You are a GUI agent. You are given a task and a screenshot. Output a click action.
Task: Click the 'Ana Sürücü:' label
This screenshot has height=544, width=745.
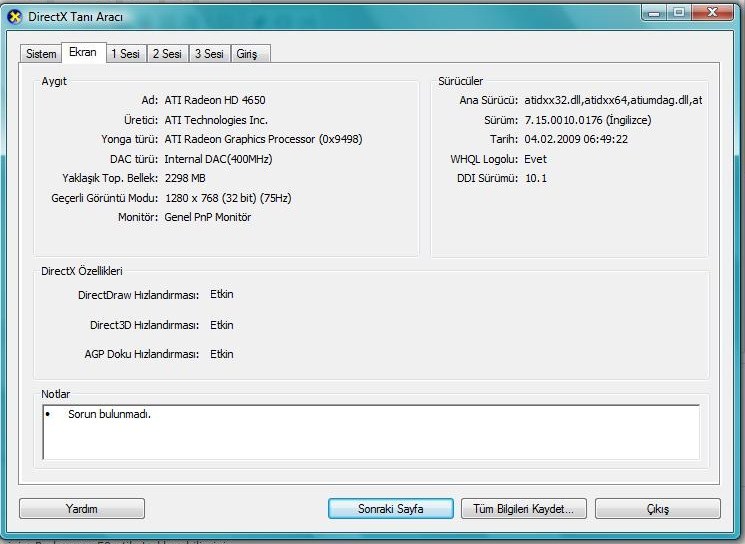[x=488, y=100]
